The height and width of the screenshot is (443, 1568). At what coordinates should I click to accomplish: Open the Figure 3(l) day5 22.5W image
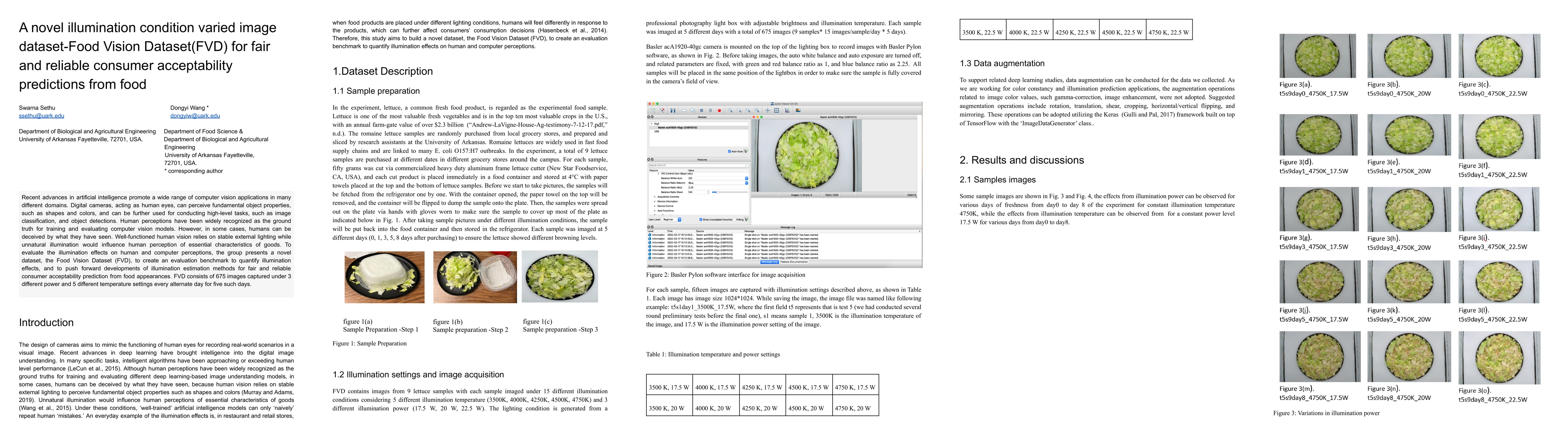tap(1499, 282)
